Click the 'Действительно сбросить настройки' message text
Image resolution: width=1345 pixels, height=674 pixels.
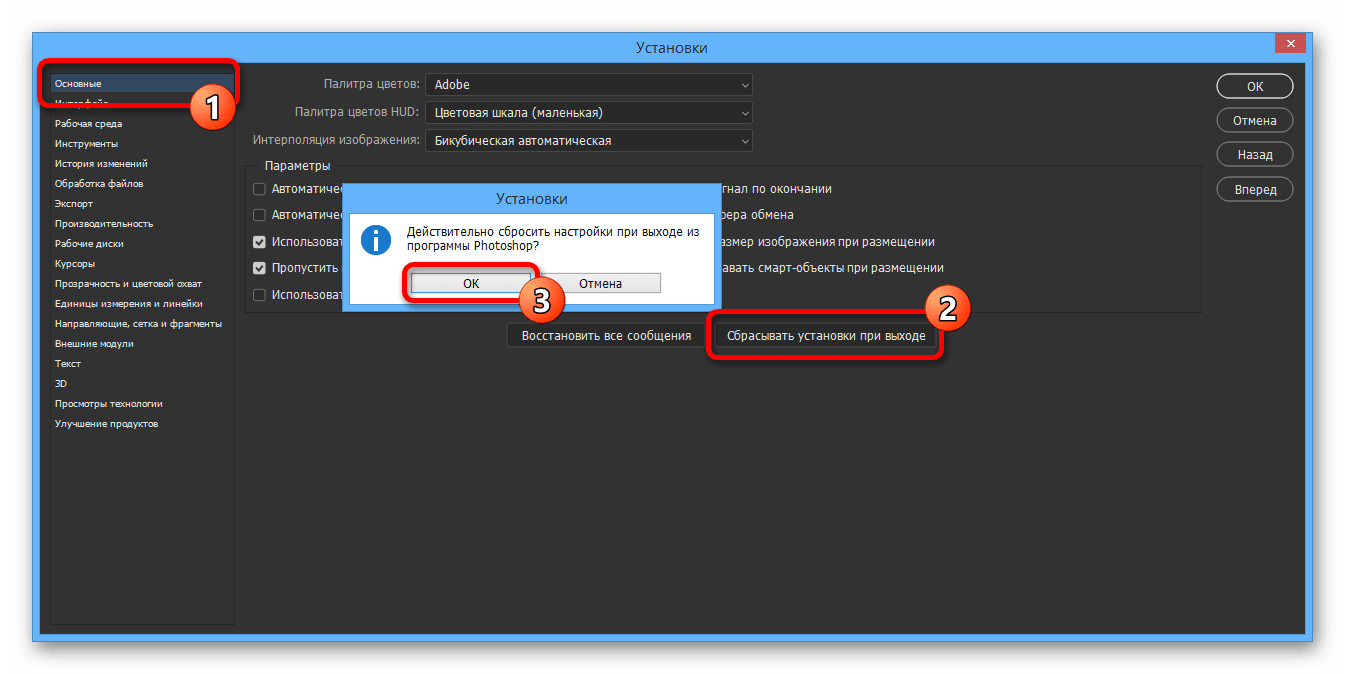pyautogui.click(x=553, y=238)
